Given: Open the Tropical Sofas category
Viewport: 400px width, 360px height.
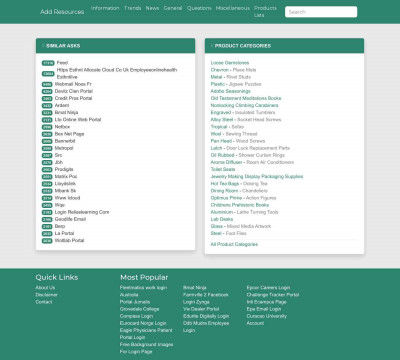Looking at the screenshot, I should tap(227, 127).
